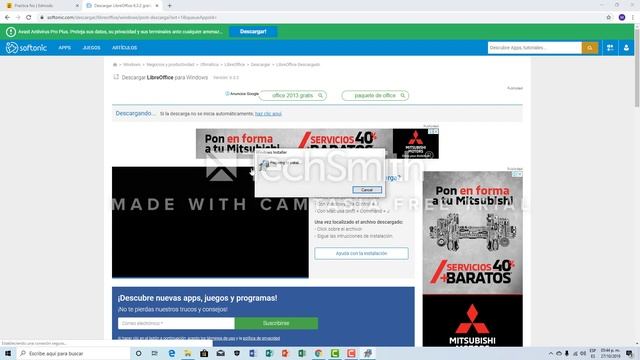Screen dimensions: 640x360
Task: Click the green Suscribirme button
Action: [276, 323]
